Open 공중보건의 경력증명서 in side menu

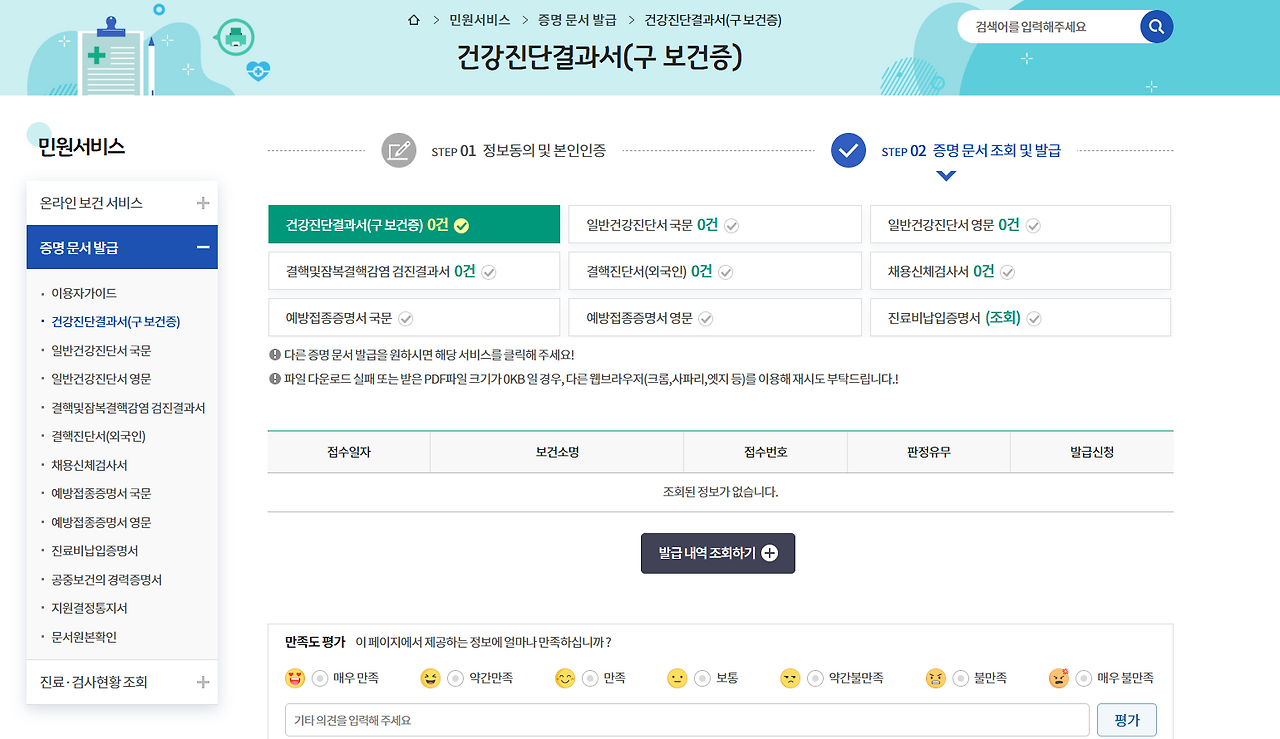pos(107,580)
